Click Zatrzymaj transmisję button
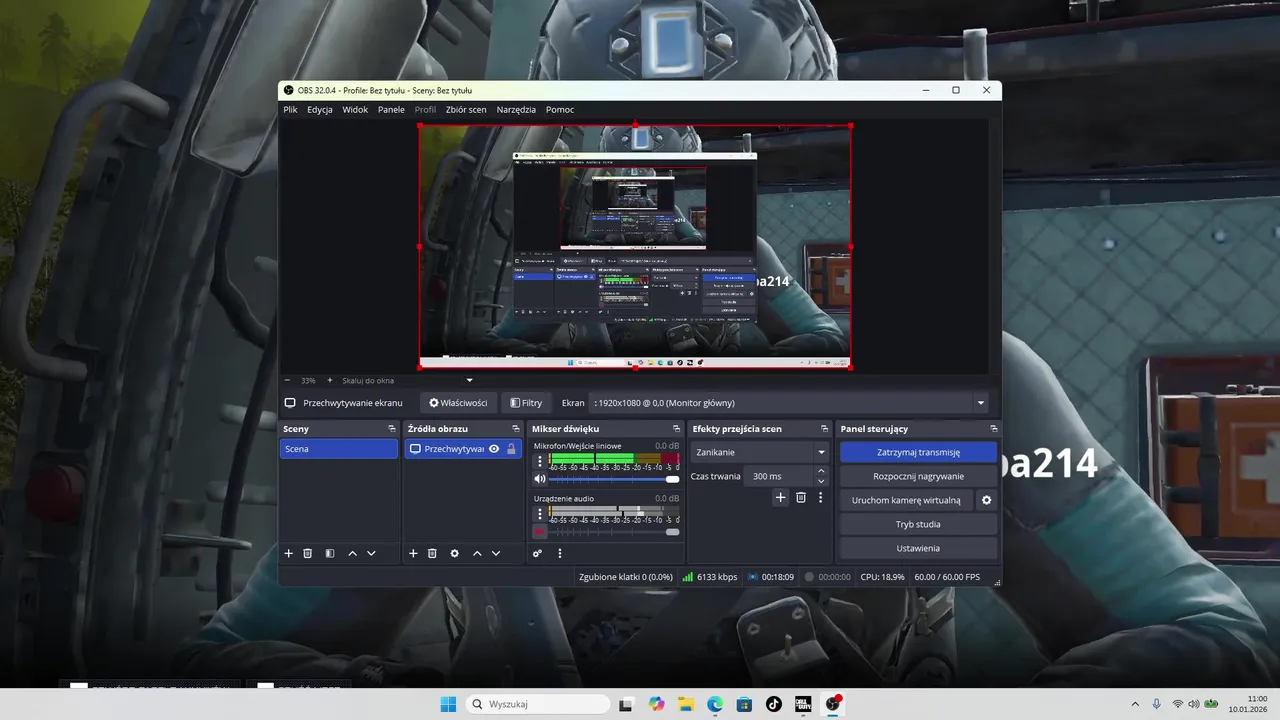Viewport: 1280px width, 720px height. tap(918, 452)
